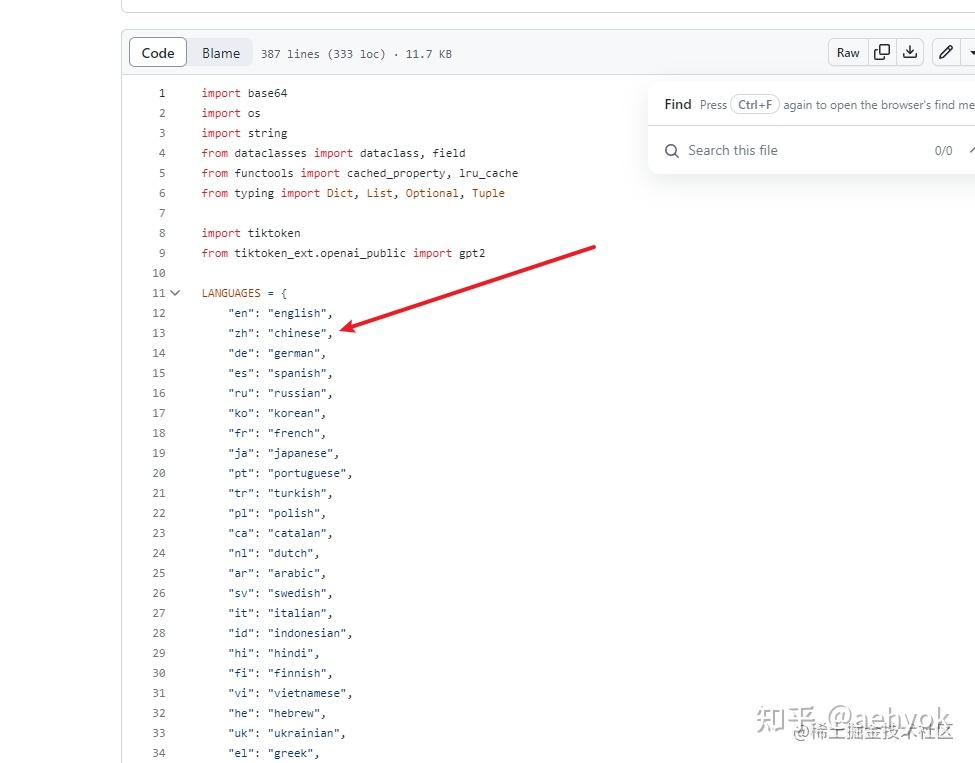The height and width of the screenshot is (763, 975).
Task: Select line number 34
Action: (x=159, y=753)
